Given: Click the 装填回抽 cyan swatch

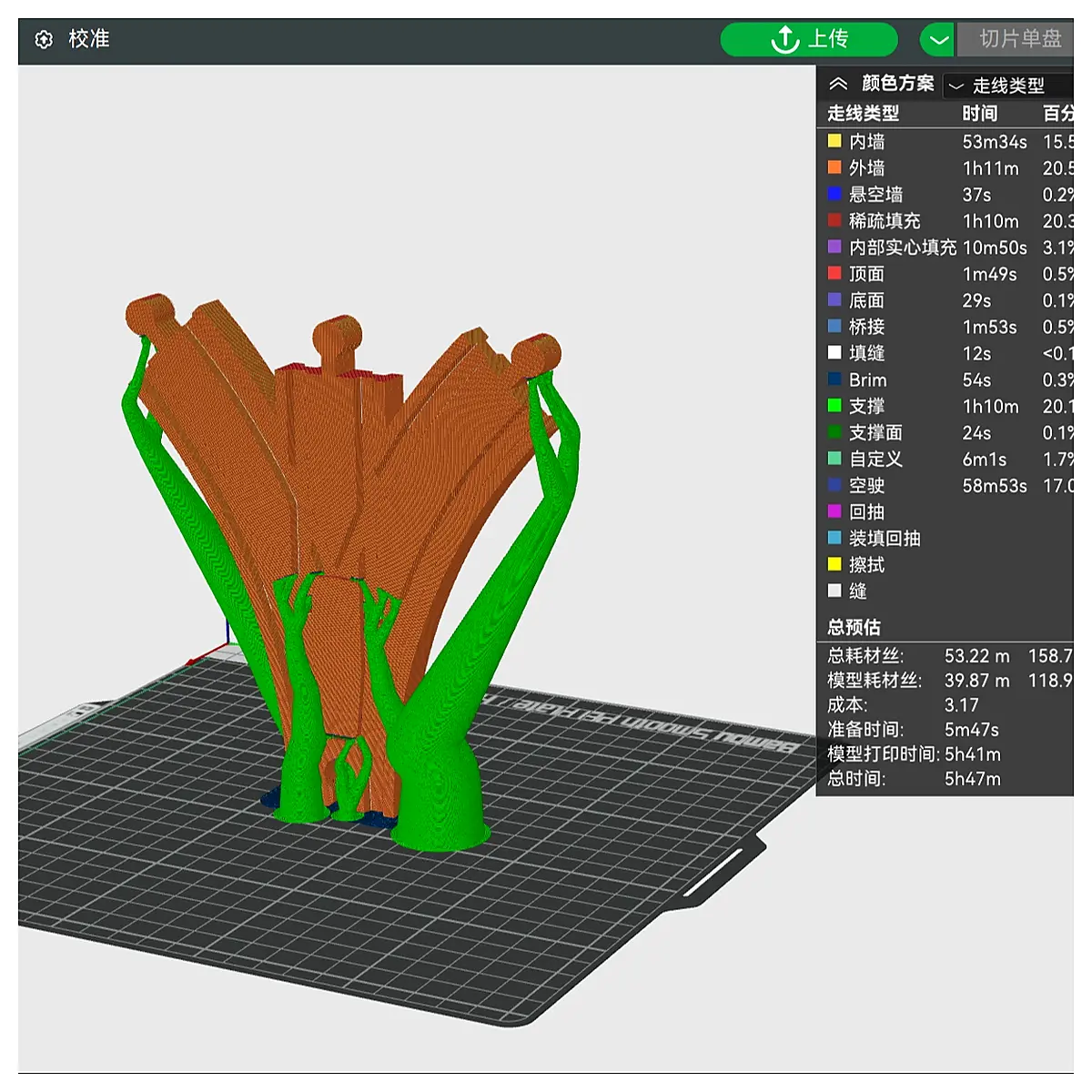Looking at the screenshot, I should pyautogui.click(x=834, y=538).
